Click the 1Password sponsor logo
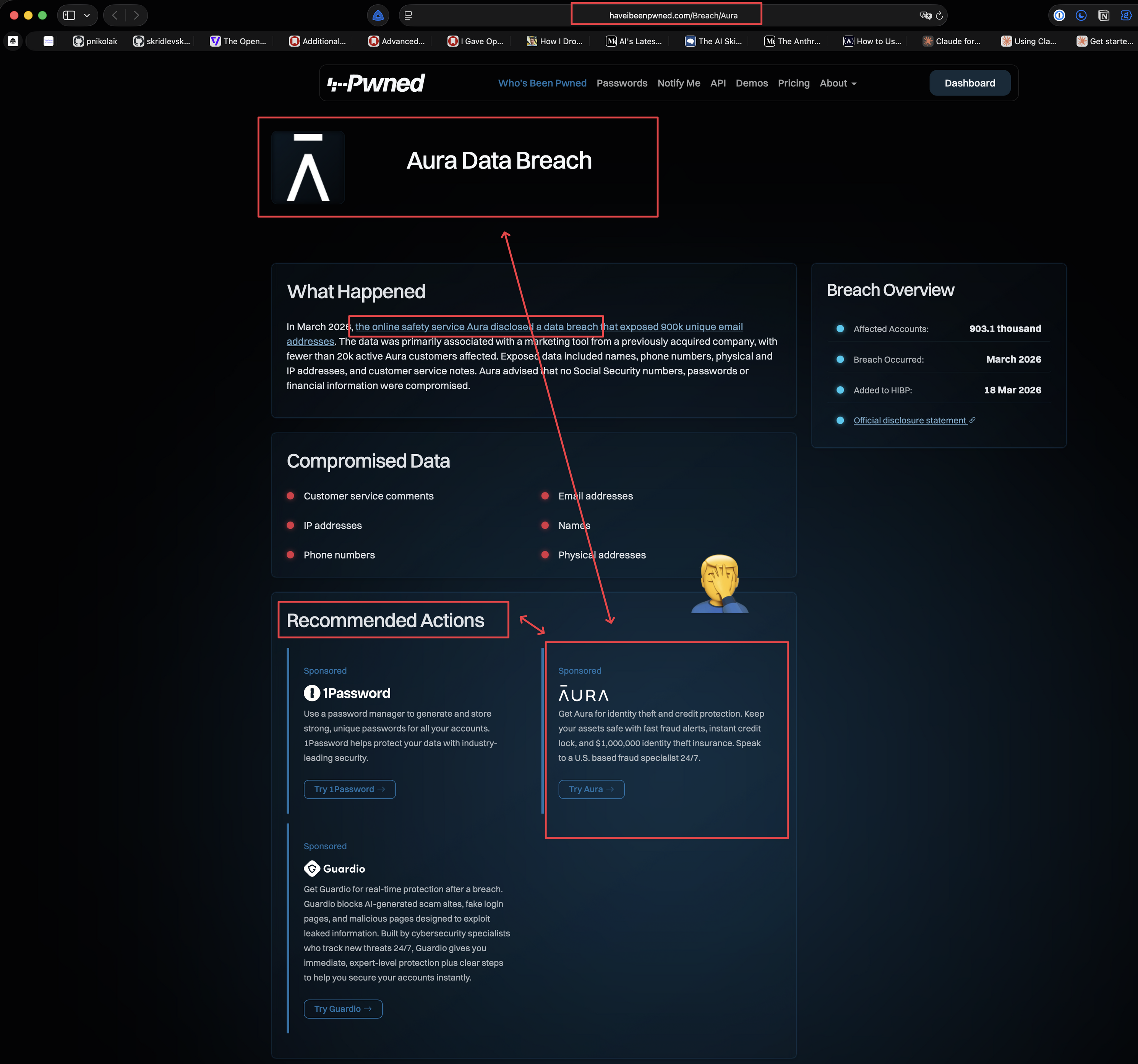 tap(347, 693)
